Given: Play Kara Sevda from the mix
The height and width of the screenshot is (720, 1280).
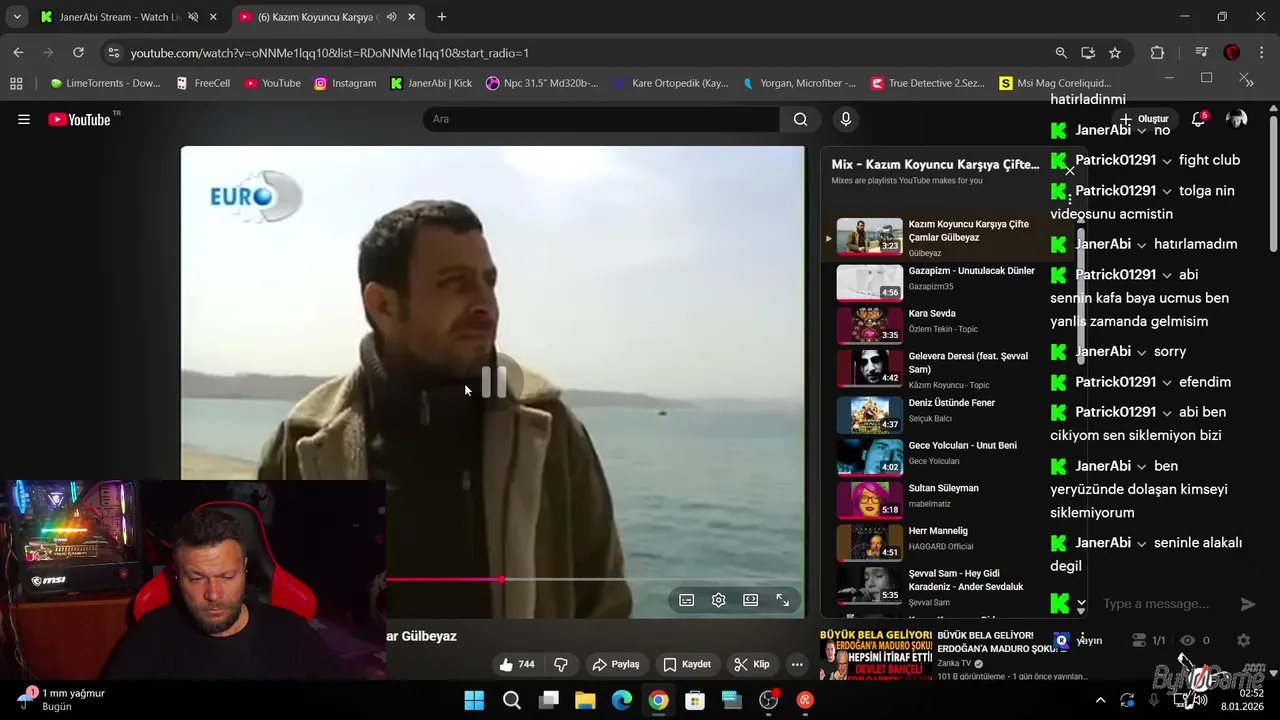Looking at the screenshot, I should coord(950,325).
